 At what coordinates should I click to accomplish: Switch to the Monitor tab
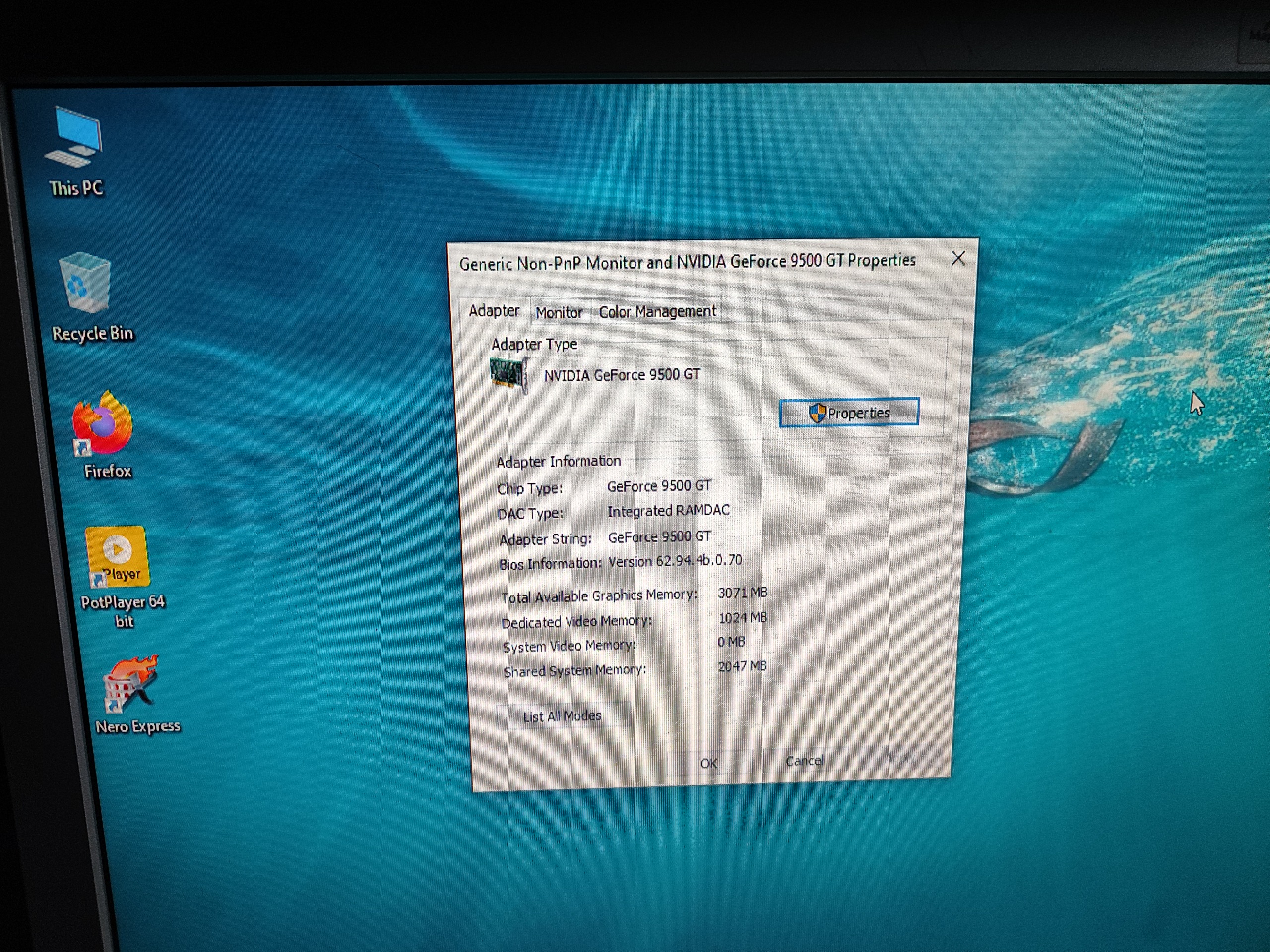click(x=559, y=312)
